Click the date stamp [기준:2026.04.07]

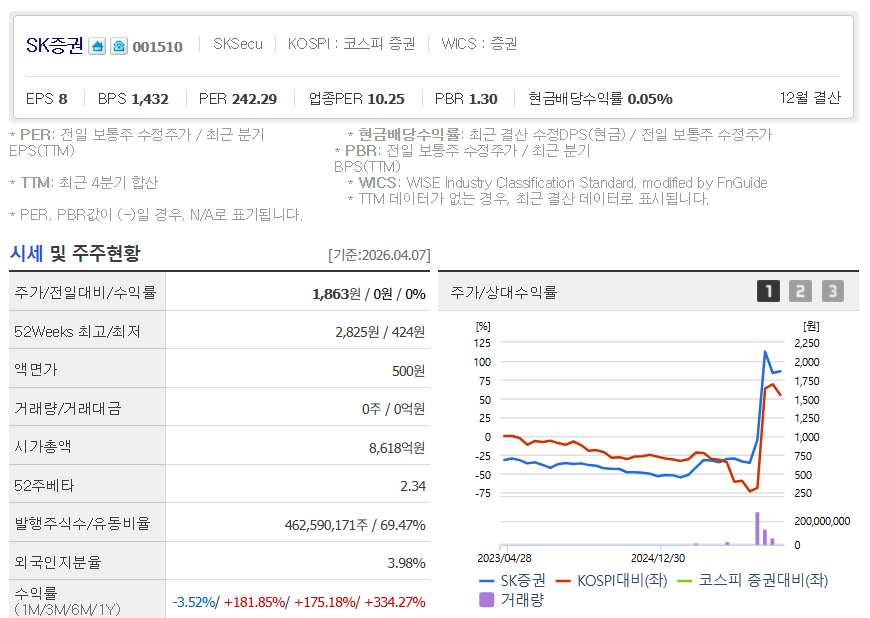click(x=379, y=255)
